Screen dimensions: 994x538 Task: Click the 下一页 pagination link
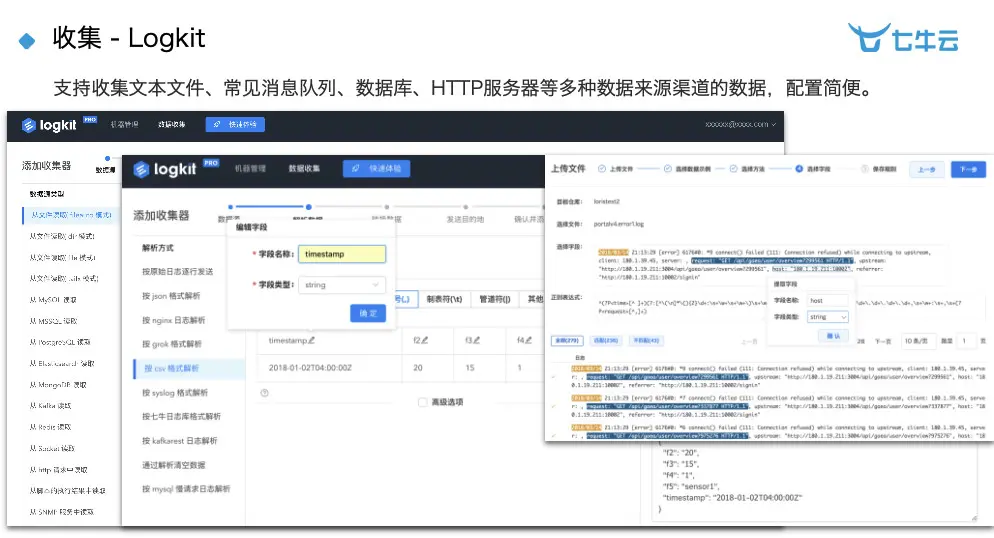882,341
